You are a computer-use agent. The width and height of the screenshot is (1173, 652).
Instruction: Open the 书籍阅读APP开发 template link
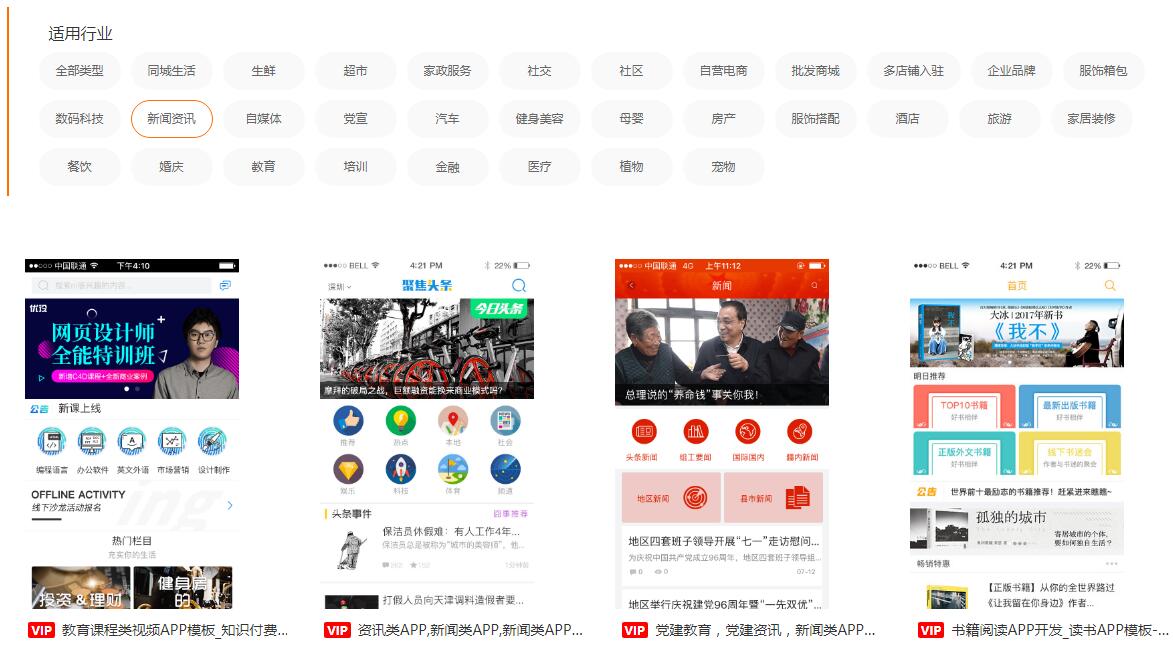point(1059,630)
